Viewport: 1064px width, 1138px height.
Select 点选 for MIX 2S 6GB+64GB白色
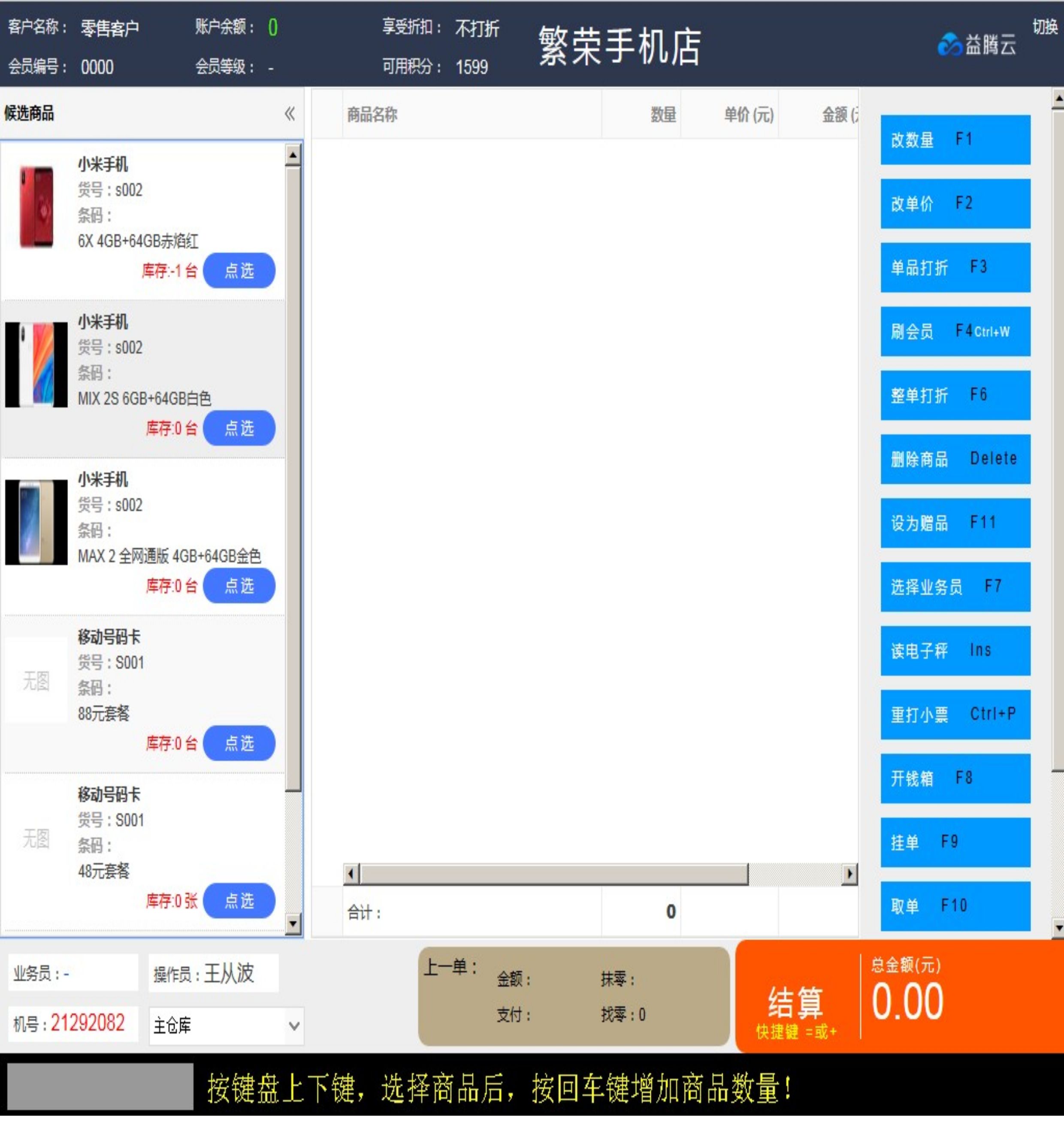click(x=239, y=428)
